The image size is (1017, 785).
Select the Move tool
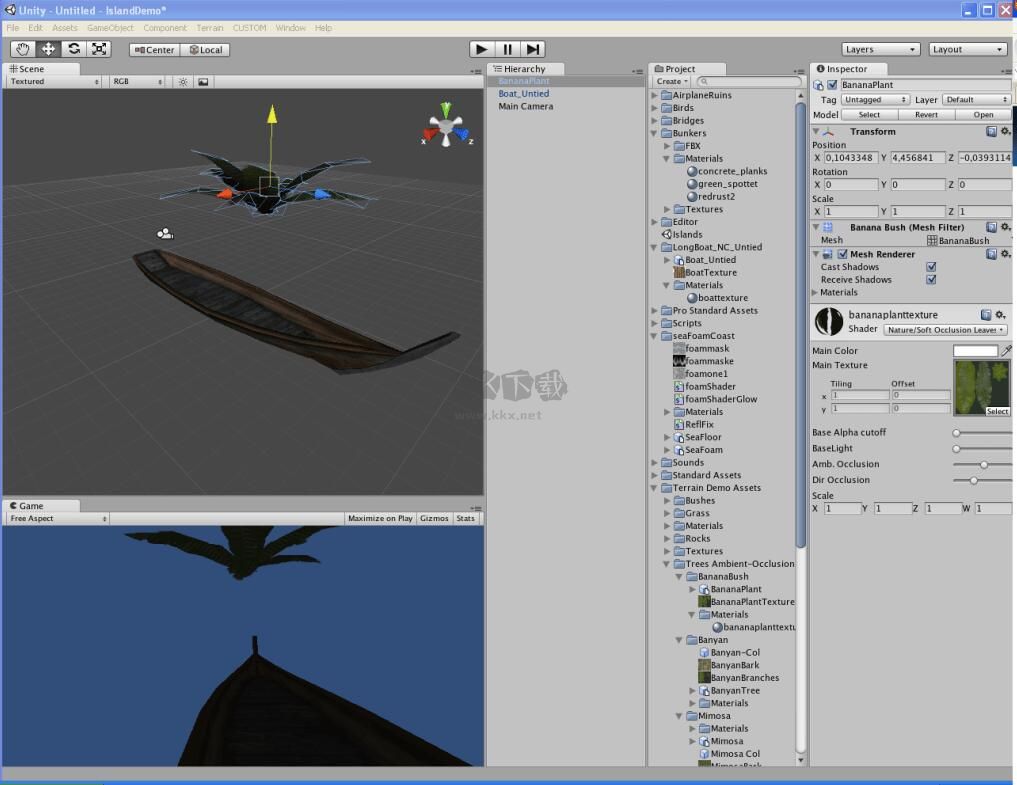tap(48, 49)
